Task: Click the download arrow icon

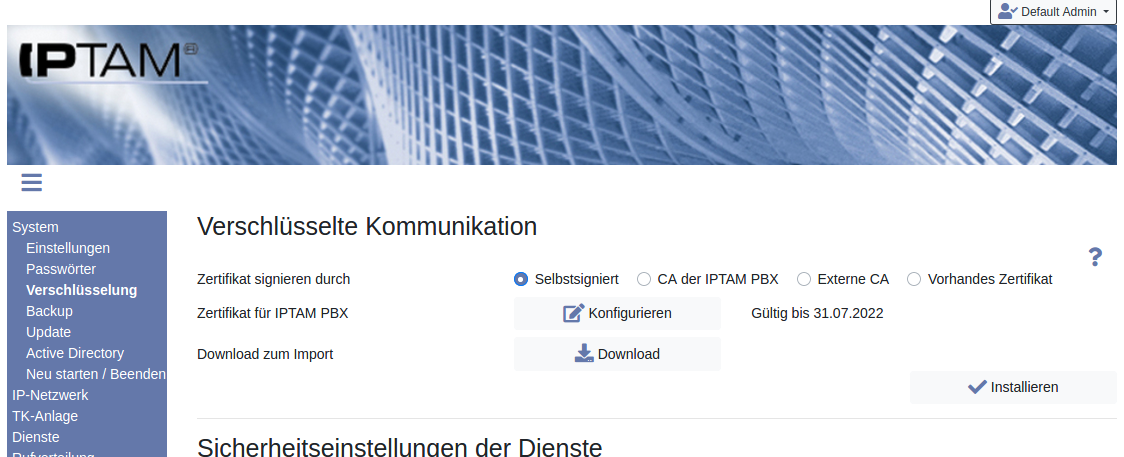Action: tap(584, 354)
